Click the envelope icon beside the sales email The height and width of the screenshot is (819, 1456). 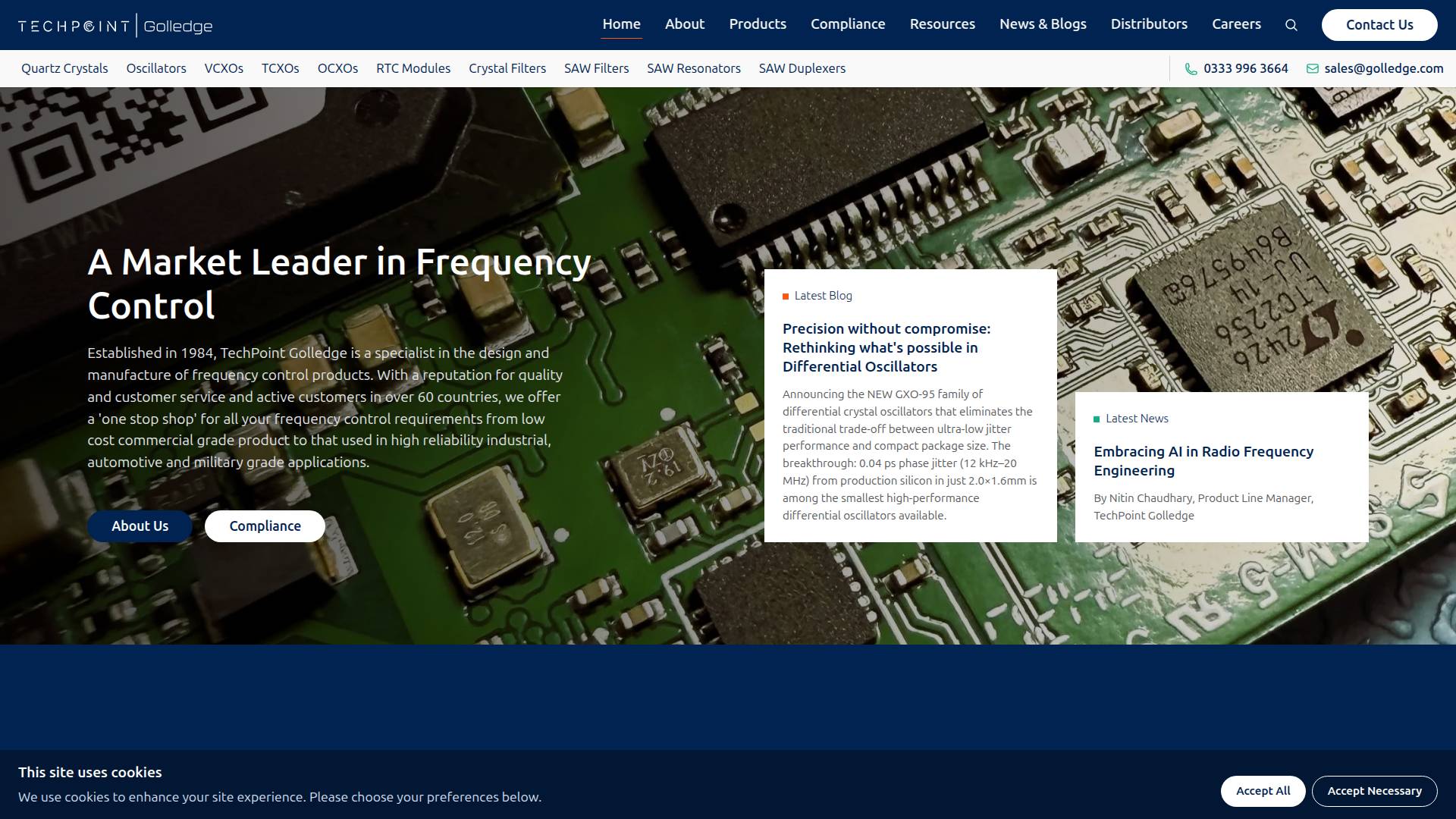tap(1313, 68)
